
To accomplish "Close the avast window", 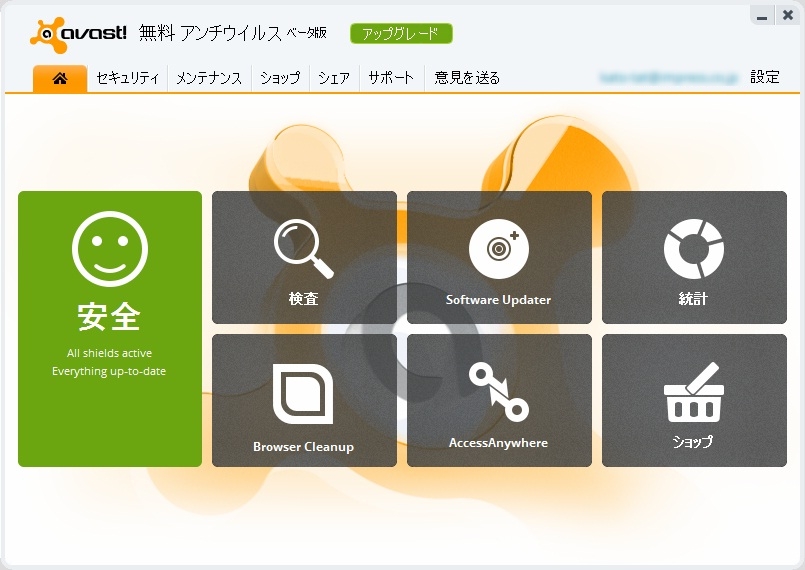I will [x=788, y=15].
